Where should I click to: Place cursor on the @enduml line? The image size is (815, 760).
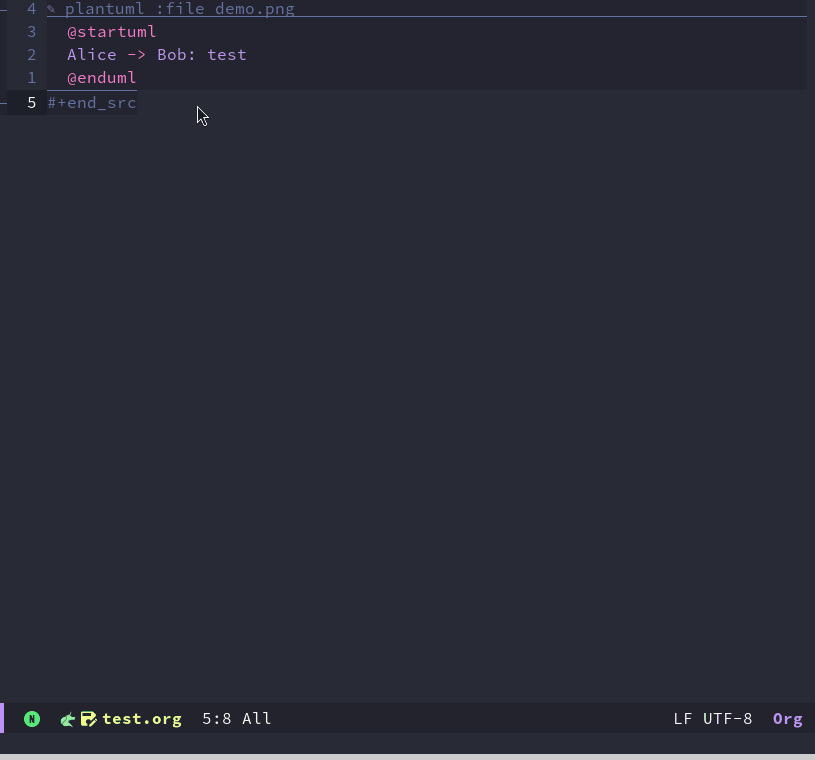pos(101,78)
